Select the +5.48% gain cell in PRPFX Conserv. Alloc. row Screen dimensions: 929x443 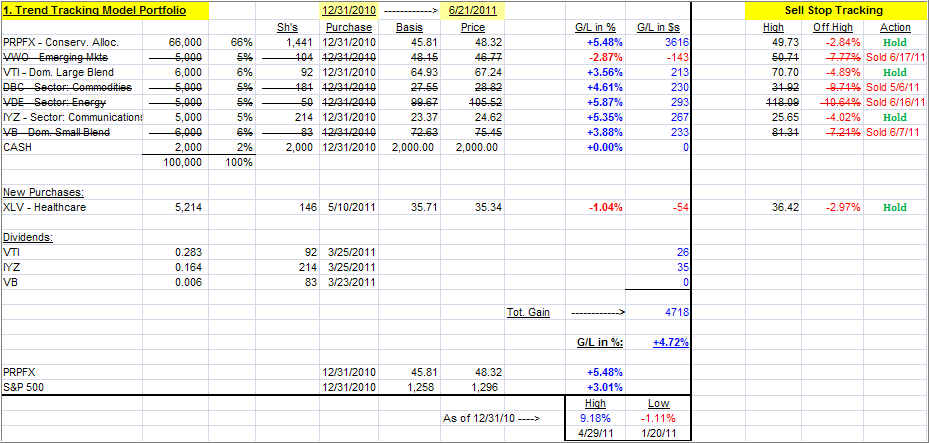(604, 43)
